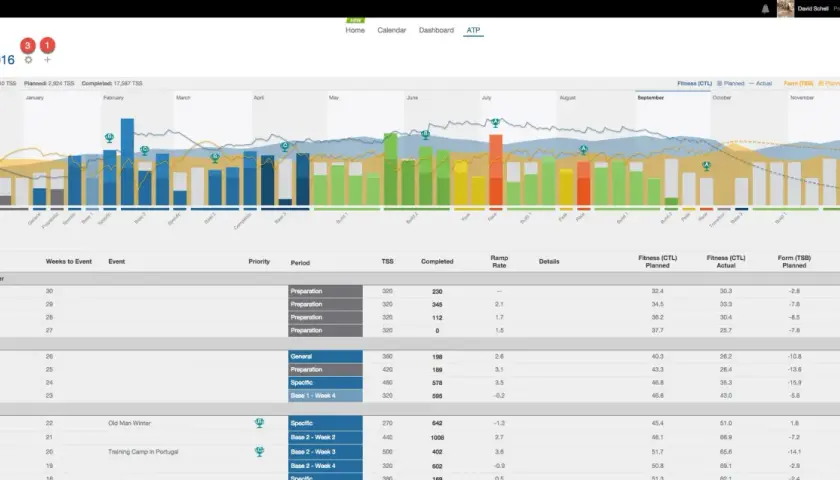
Task: Select the trophy marker in late September
Action: (x=707, y=166)
